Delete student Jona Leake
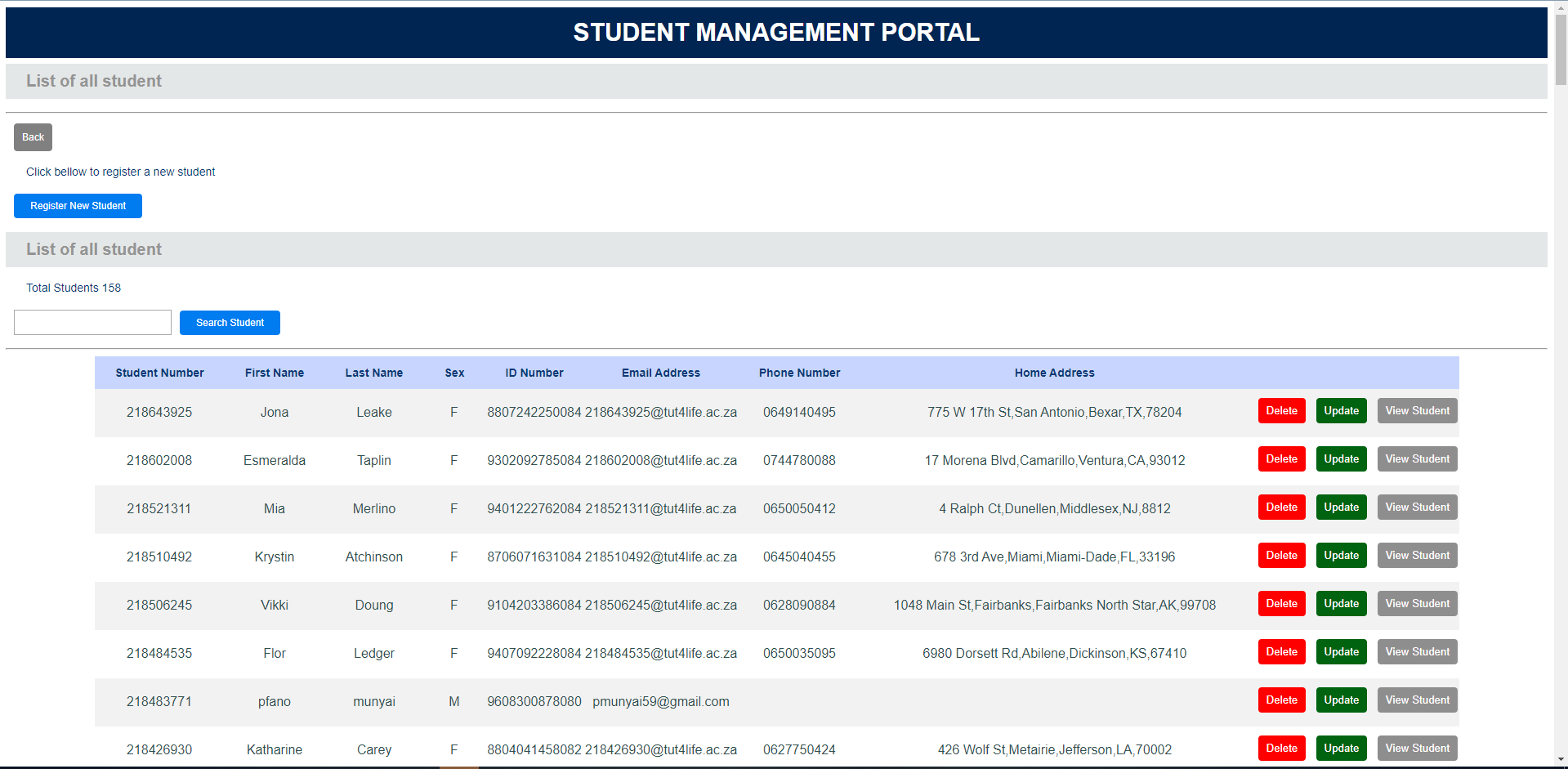1568x769 pixels. (1281, 411)
